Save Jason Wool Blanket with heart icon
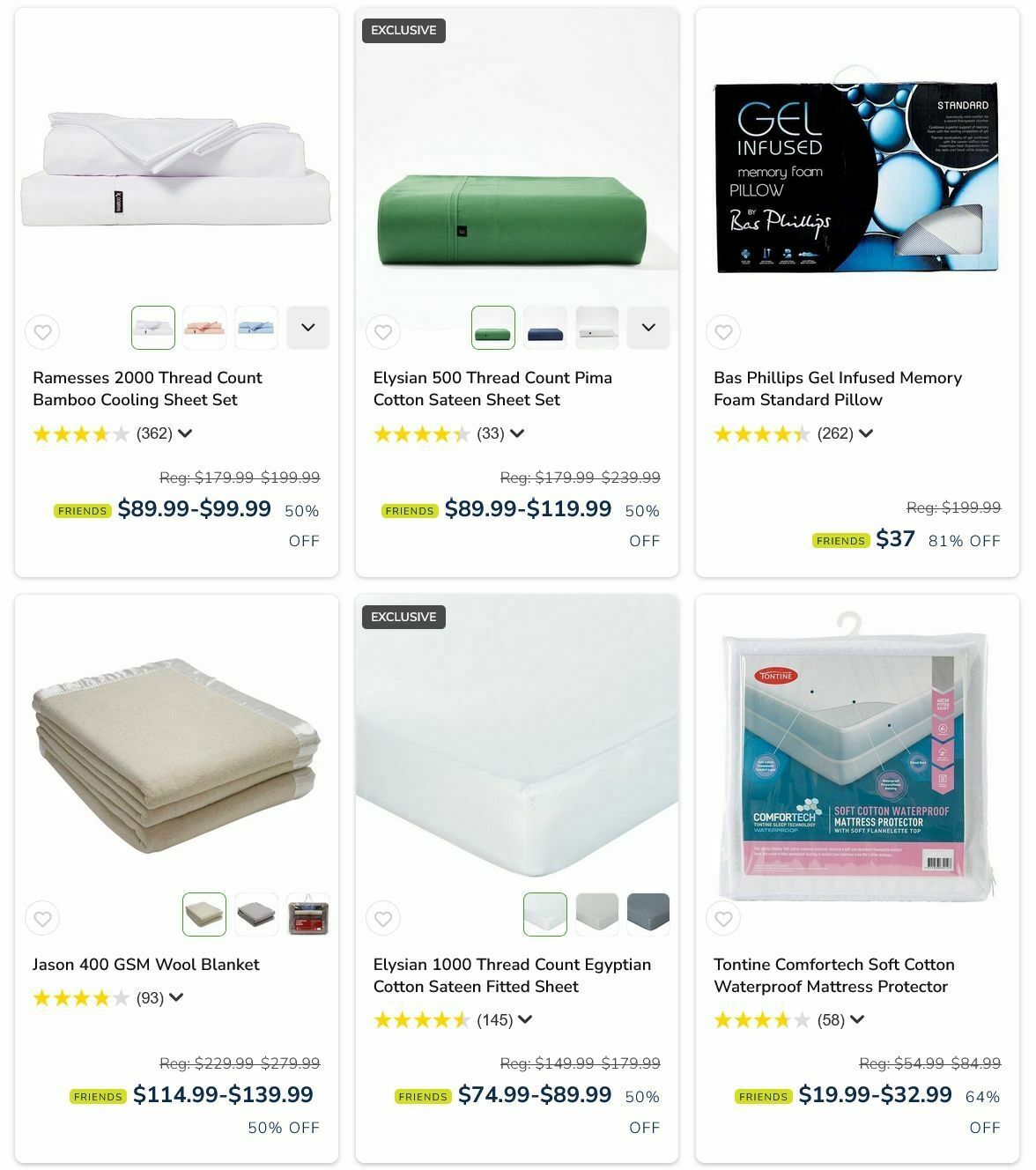Screen dimensions: 1036x1170 point(42,919)
